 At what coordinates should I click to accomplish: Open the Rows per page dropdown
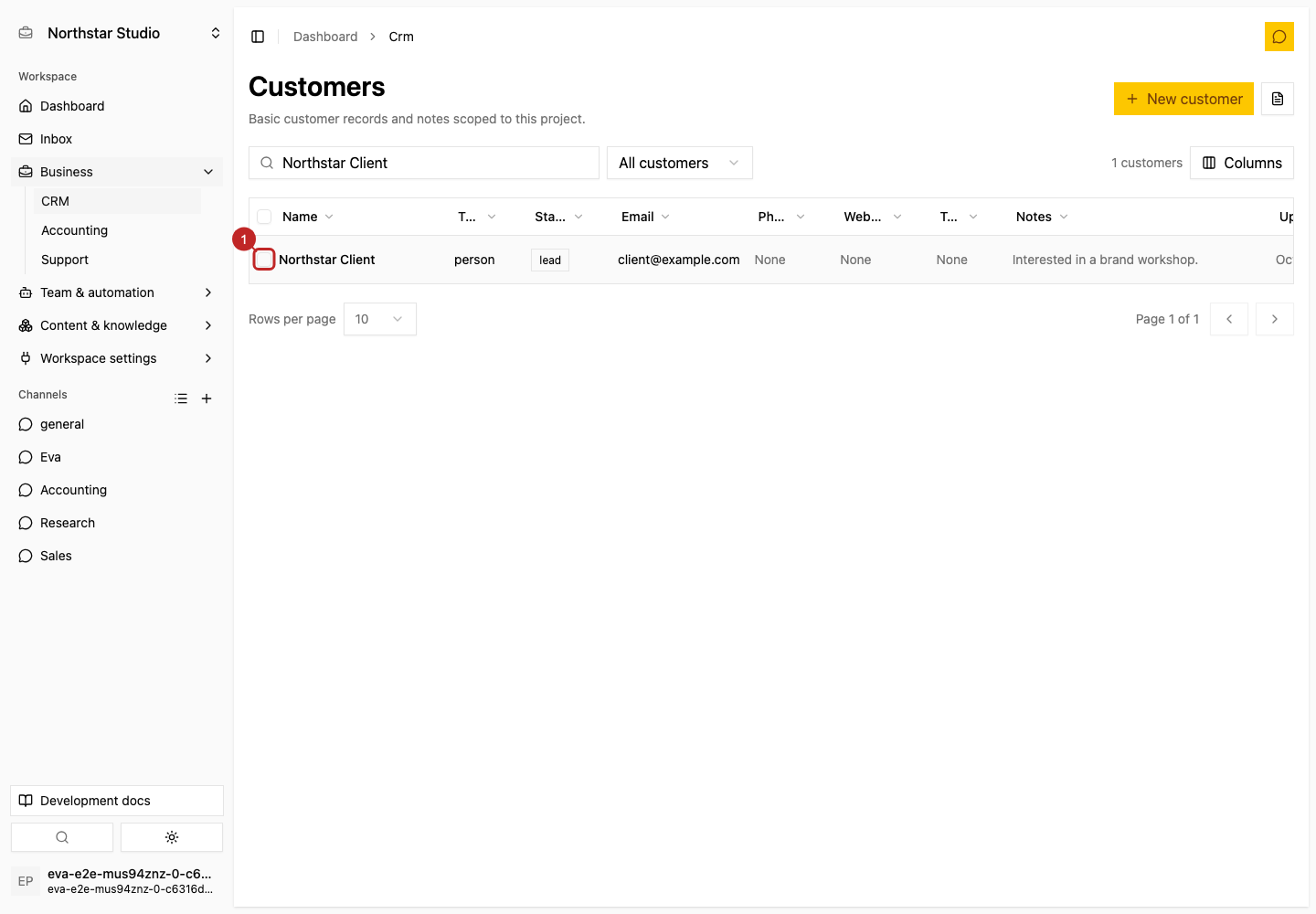click(380, 319)
